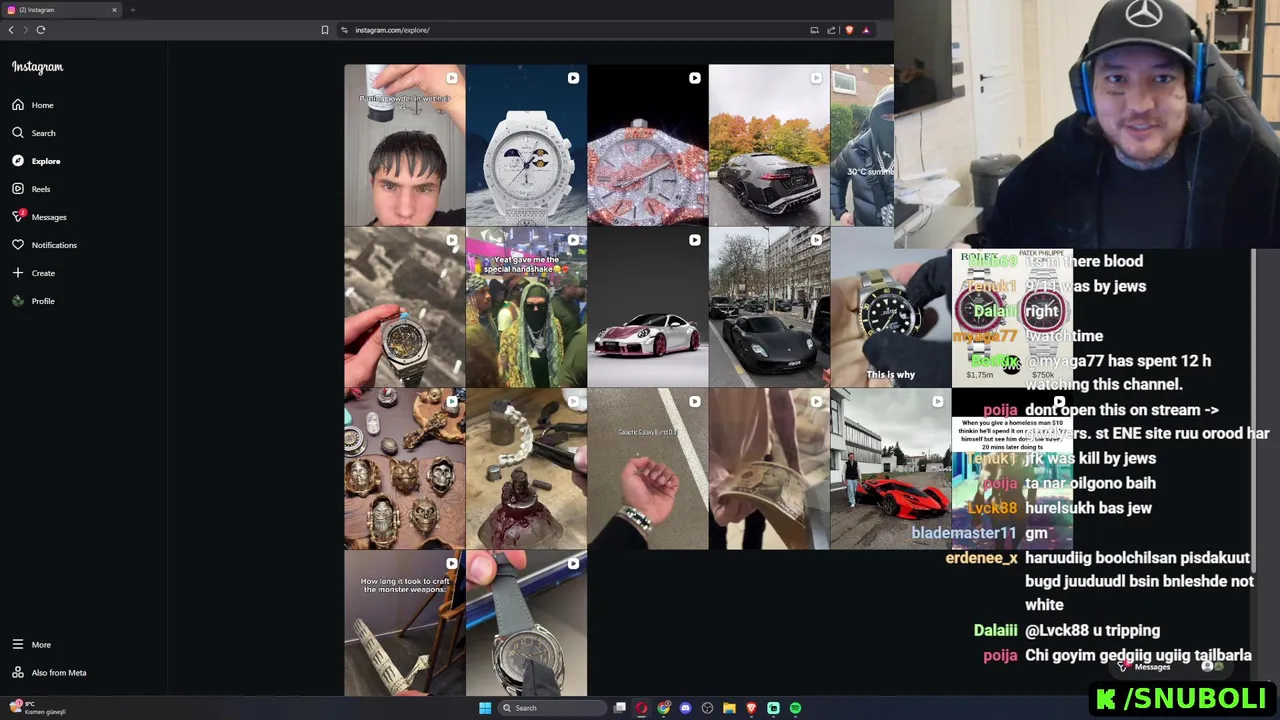Open a new browser tab
Image resolution: width=1280 pixels, height=720 pixels.
point(132,10)
